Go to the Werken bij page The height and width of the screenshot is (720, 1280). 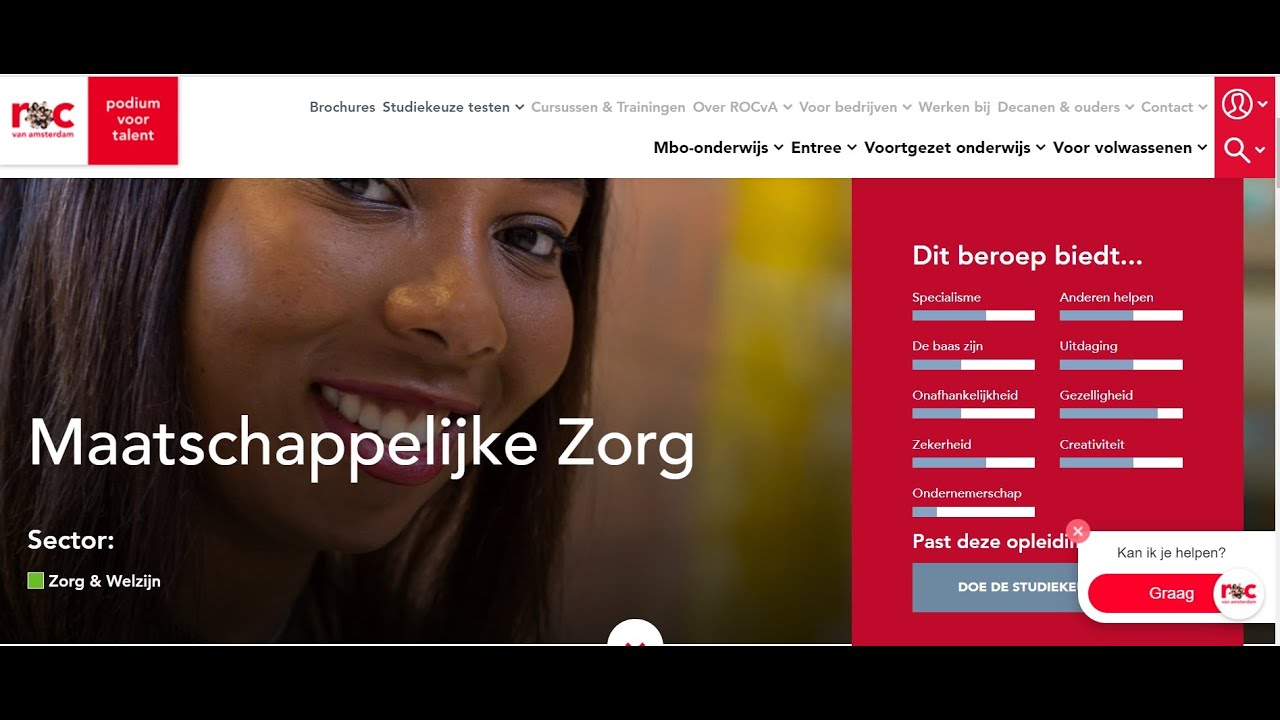coord(954,107)
